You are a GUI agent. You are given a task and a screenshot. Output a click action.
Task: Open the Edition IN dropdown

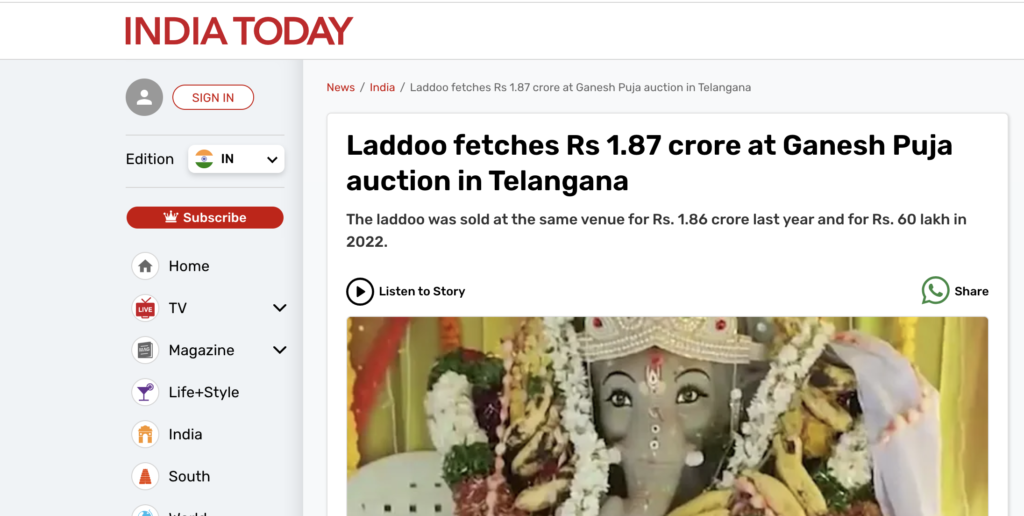click(x=236, y=159)
